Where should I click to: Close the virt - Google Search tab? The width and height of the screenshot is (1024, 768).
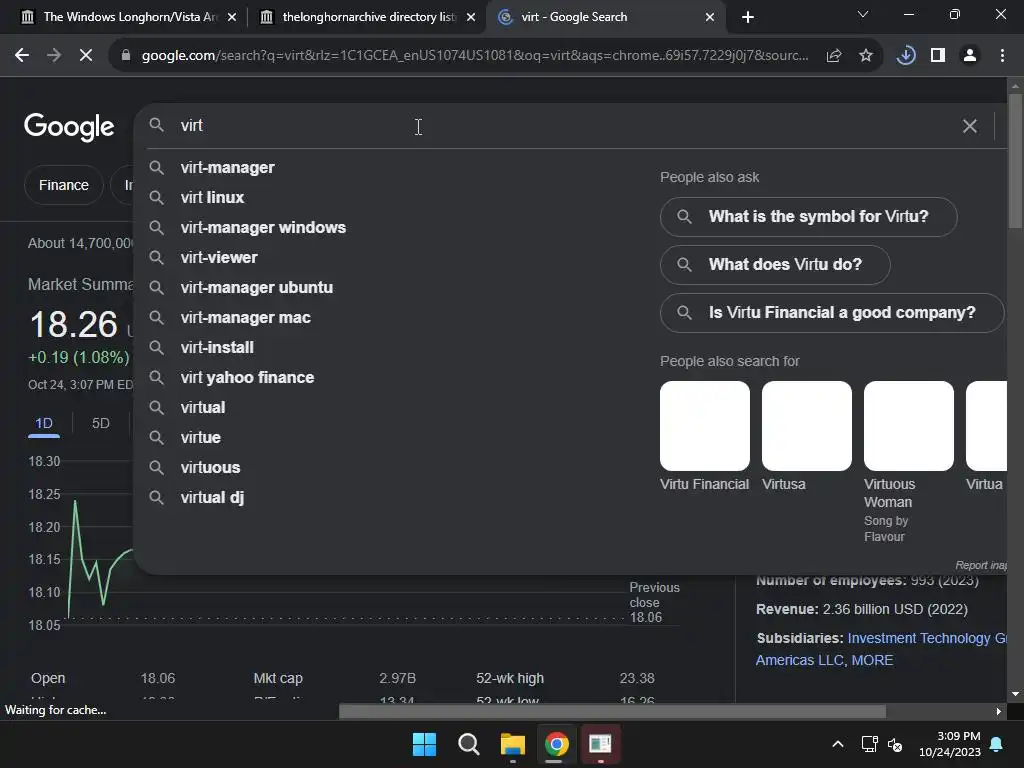(x=710, y=17)
